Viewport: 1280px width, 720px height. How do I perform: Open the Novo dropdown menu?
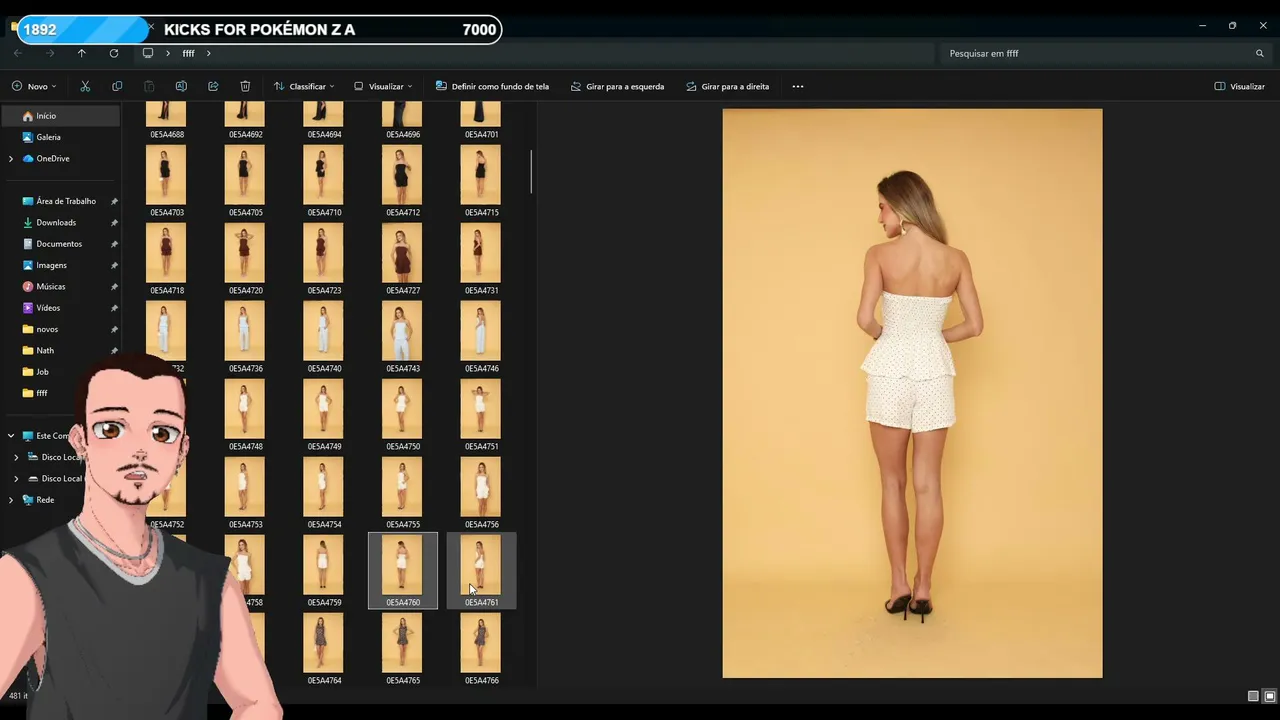pos(34,86)
